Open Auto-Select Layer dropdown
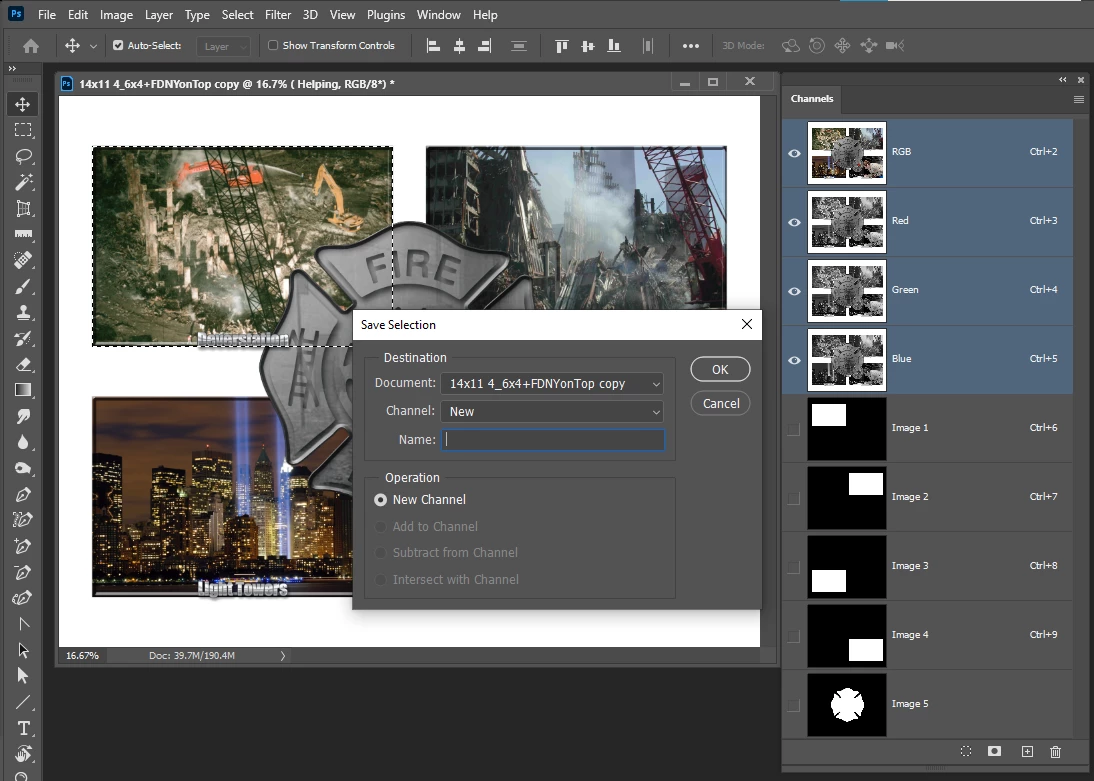The image size is (1094, 781). pos(223,46)
